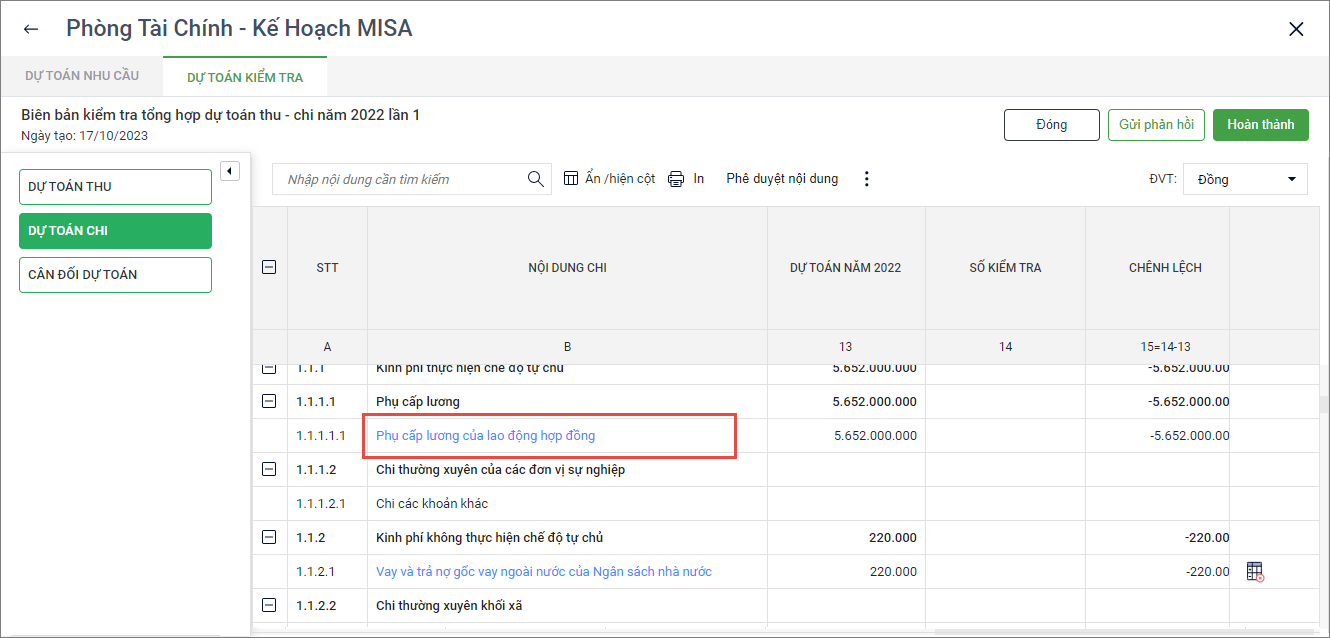Click the show/hide columns icon
1330x638 pixels.
point(571,179)
